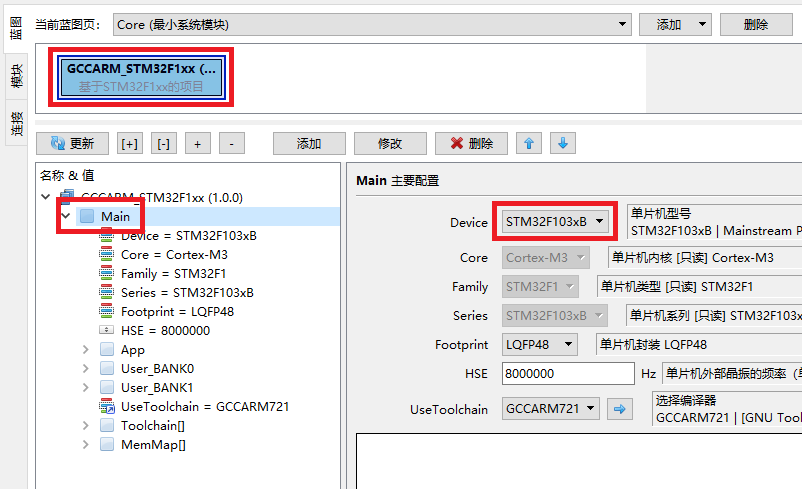Viewport: 802px width, 489px height.
Task: Click the disabled Series STM32F103xB combo
Action: 554,316
